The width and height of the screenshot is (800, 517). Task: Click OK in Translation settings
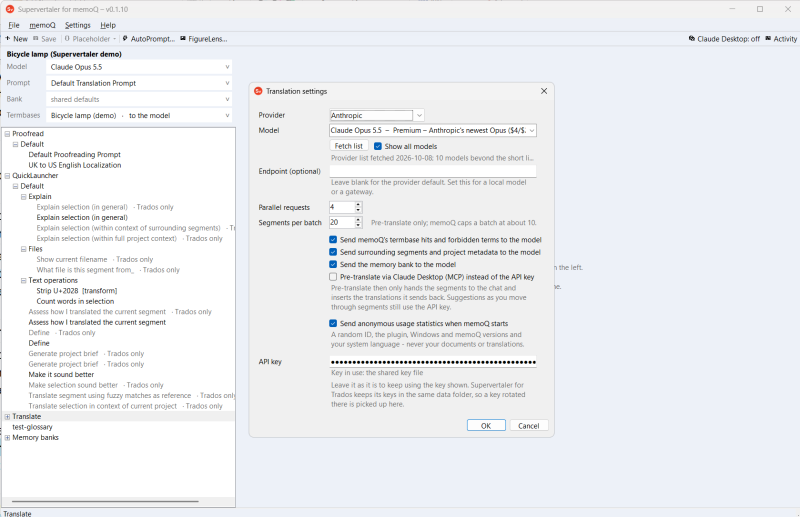click(x=486, y=426)
